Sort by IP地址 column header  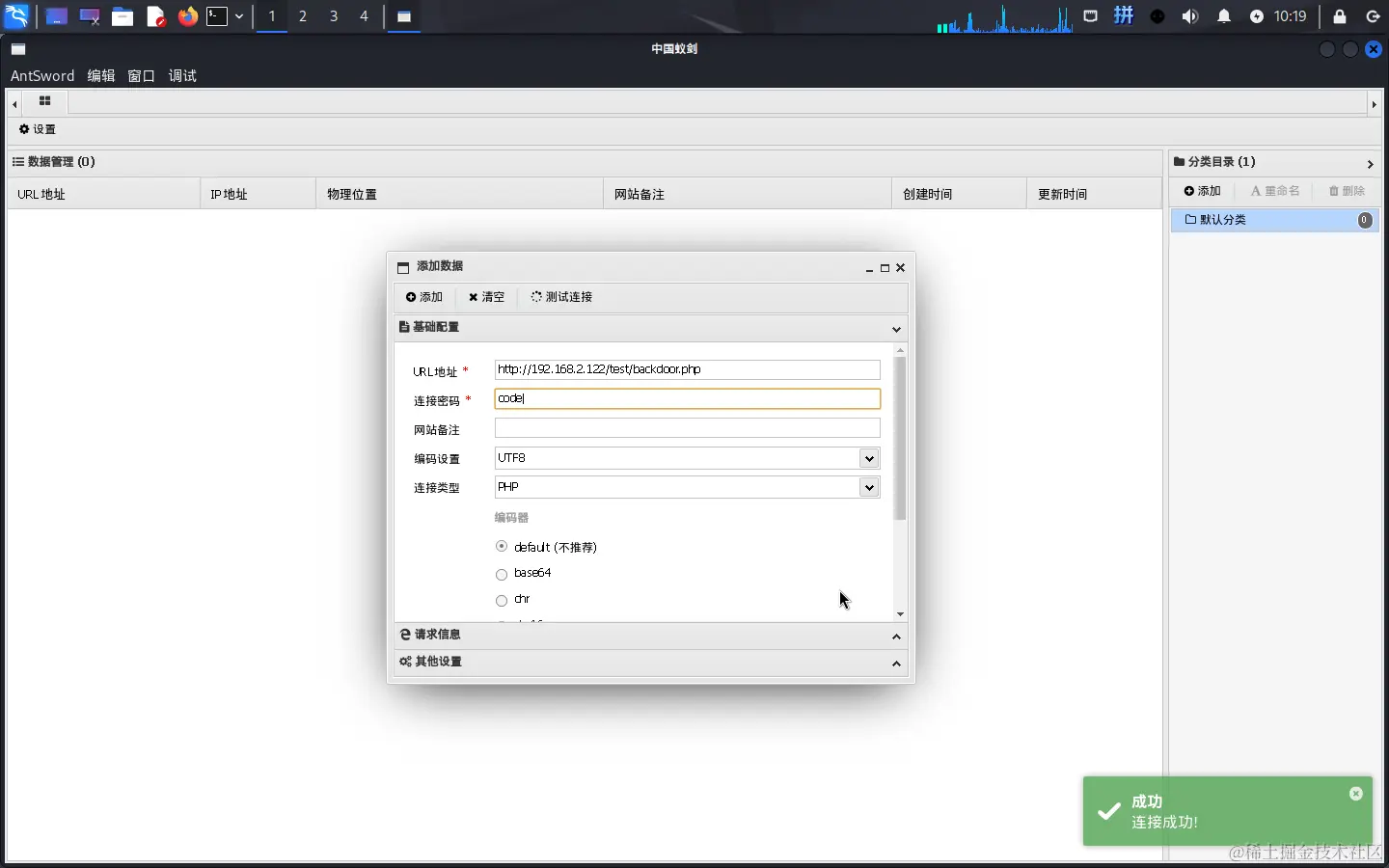259,194
